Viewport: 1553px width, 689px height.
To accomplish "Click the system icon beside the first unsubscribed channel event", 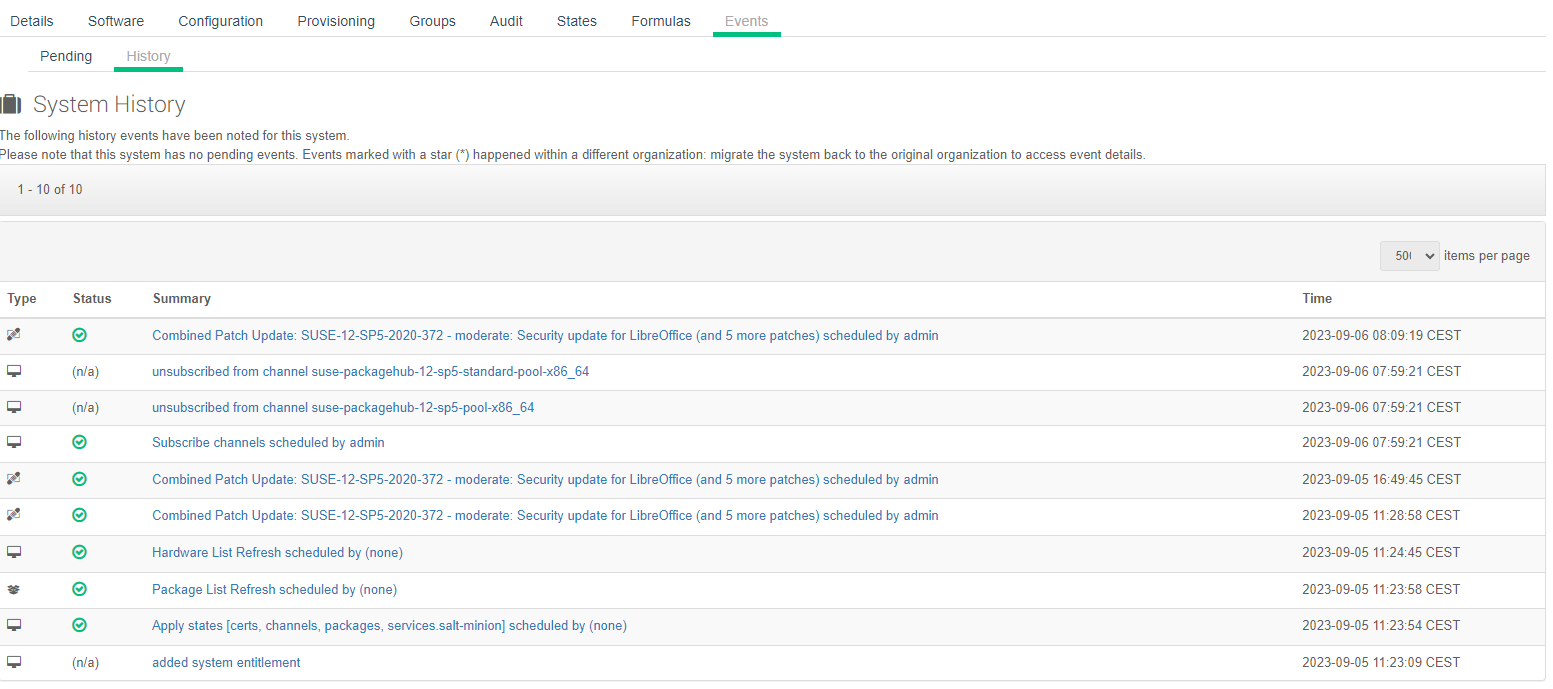I will [x=13, y=370].
